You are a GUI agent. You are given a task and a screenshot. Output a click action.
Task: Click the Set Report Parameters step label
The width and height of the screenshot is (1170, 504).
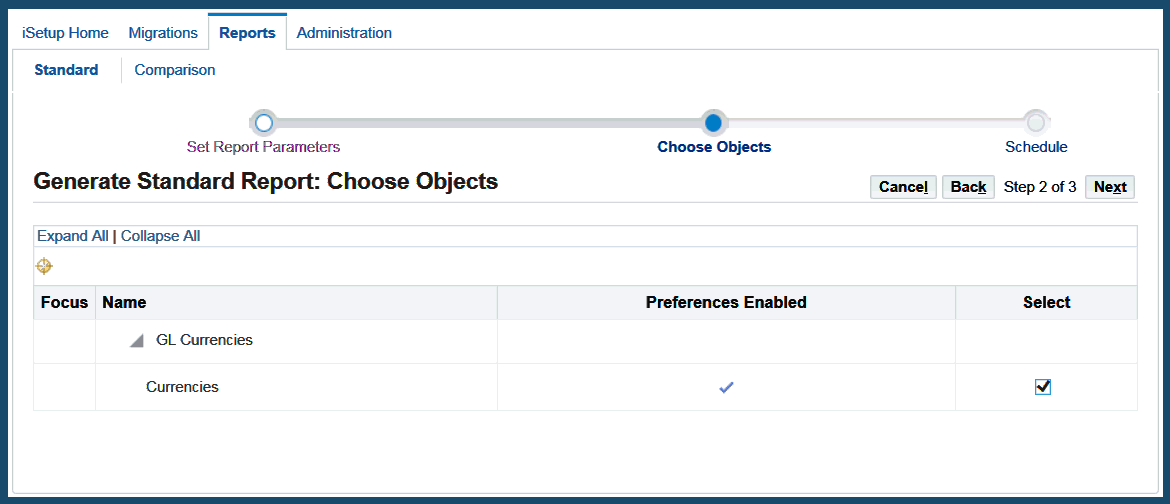tap(263, 147)
